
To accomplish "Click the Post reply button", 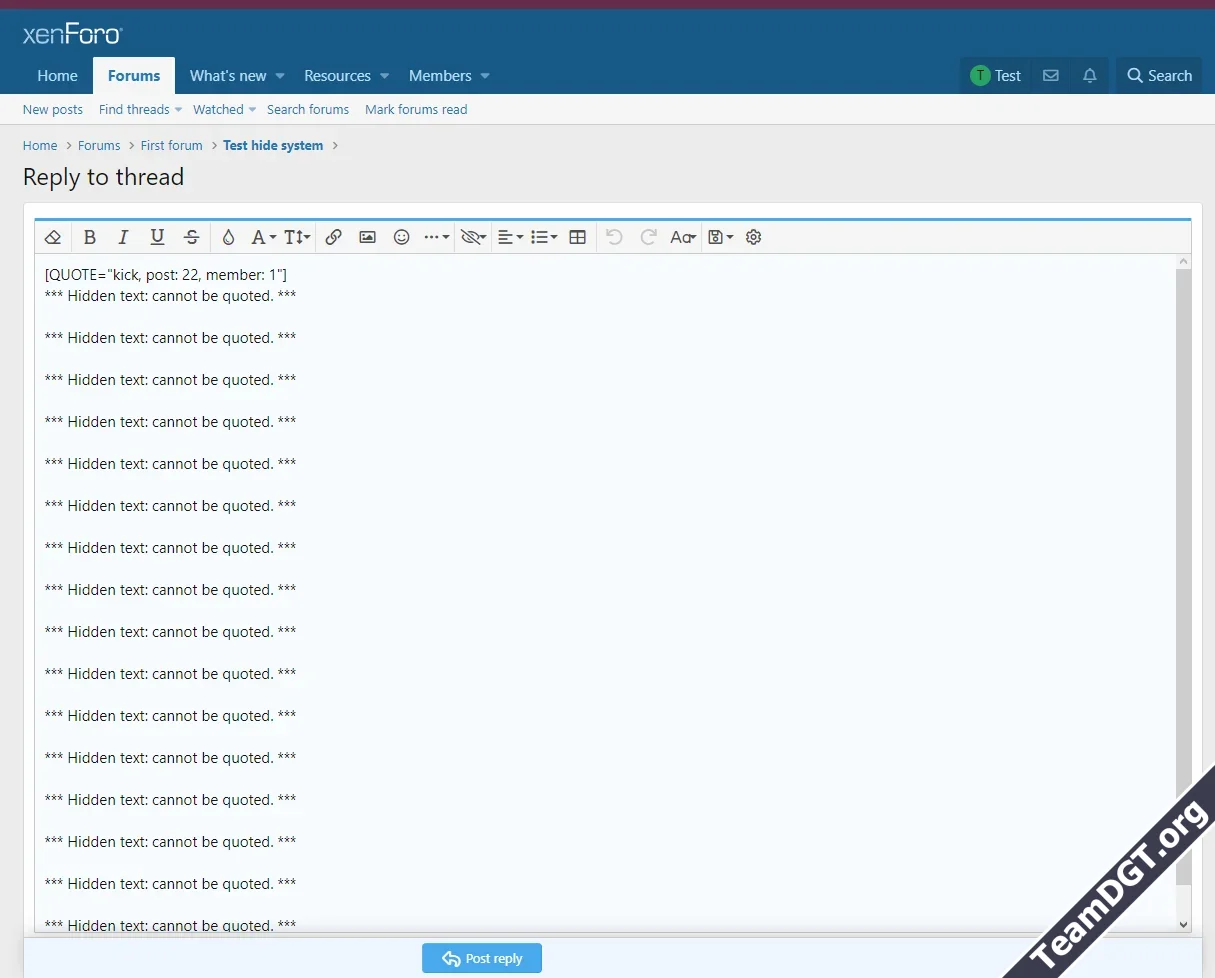I will point(482,957).
